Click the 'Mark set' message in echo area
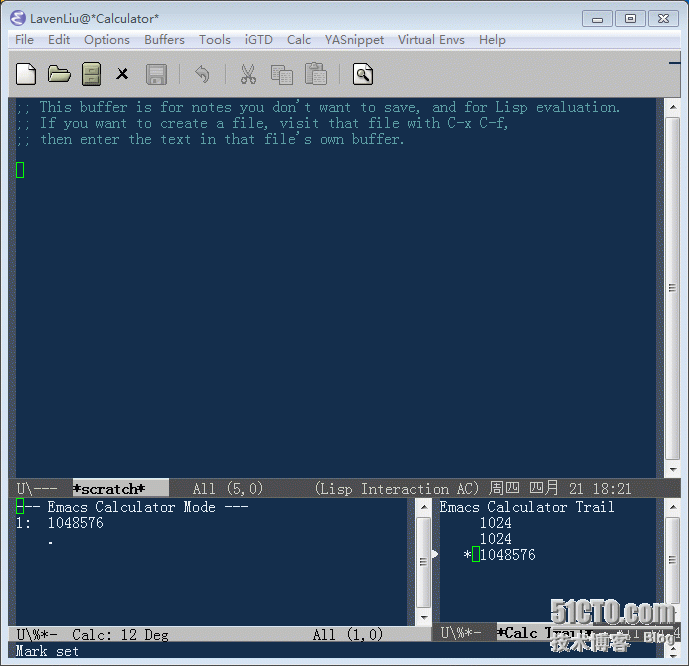This screenshot has height=666, width=689. click(47, 651)
